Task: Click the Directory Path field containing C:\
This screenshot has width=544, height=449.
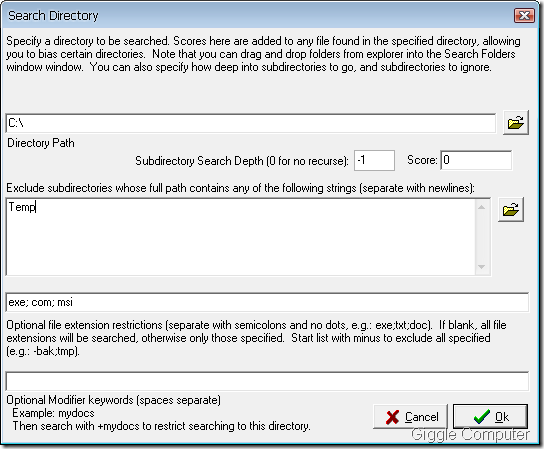Action: tap(250, 123)
